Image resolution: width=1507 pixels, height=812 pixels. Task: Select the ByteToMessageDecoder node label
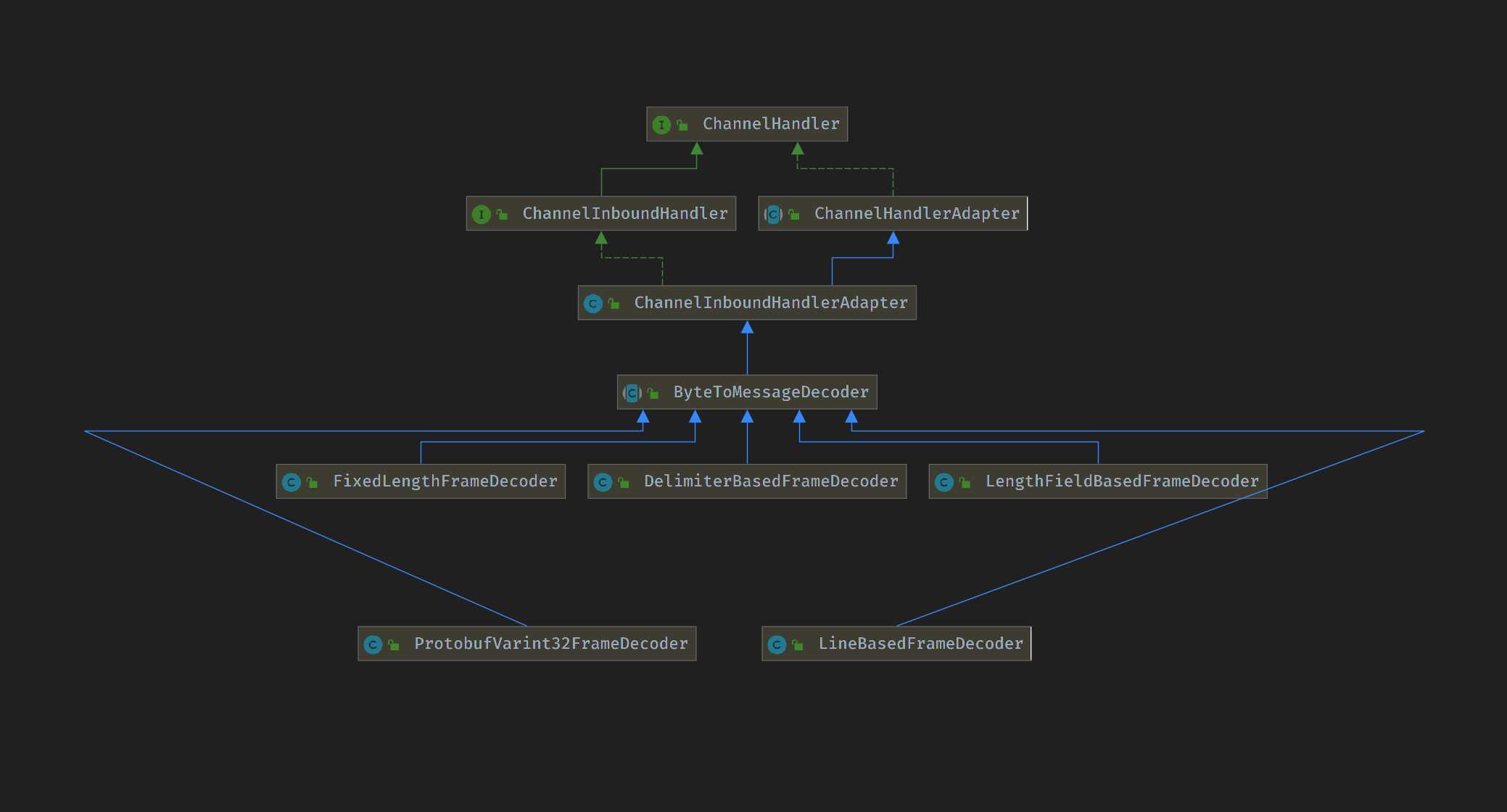(x=770, y=392)
